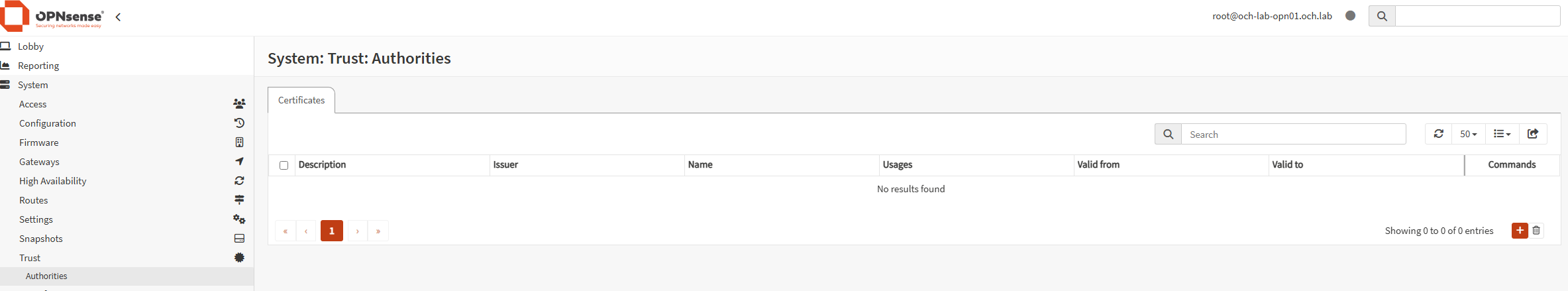The width and height of the screenshot is (1568, 291).
Task: Click the magnifier icon beside table search
Action: (1169, 134)
